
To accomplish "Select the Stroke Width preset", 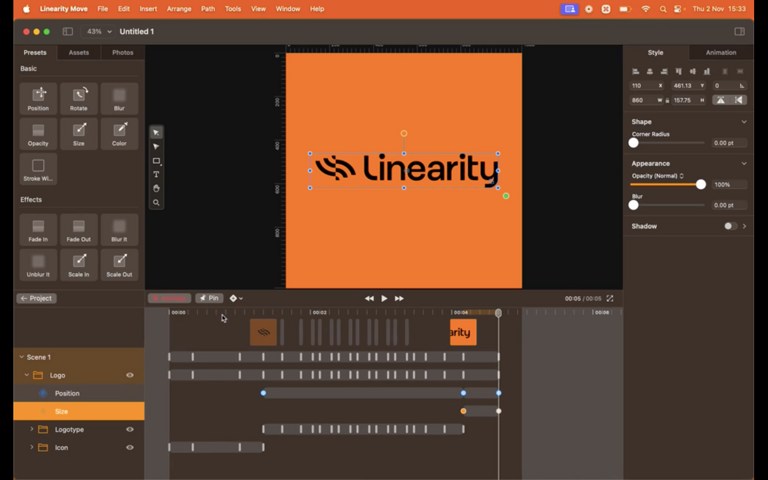I will pyautogui.click(x=38, y=169).
